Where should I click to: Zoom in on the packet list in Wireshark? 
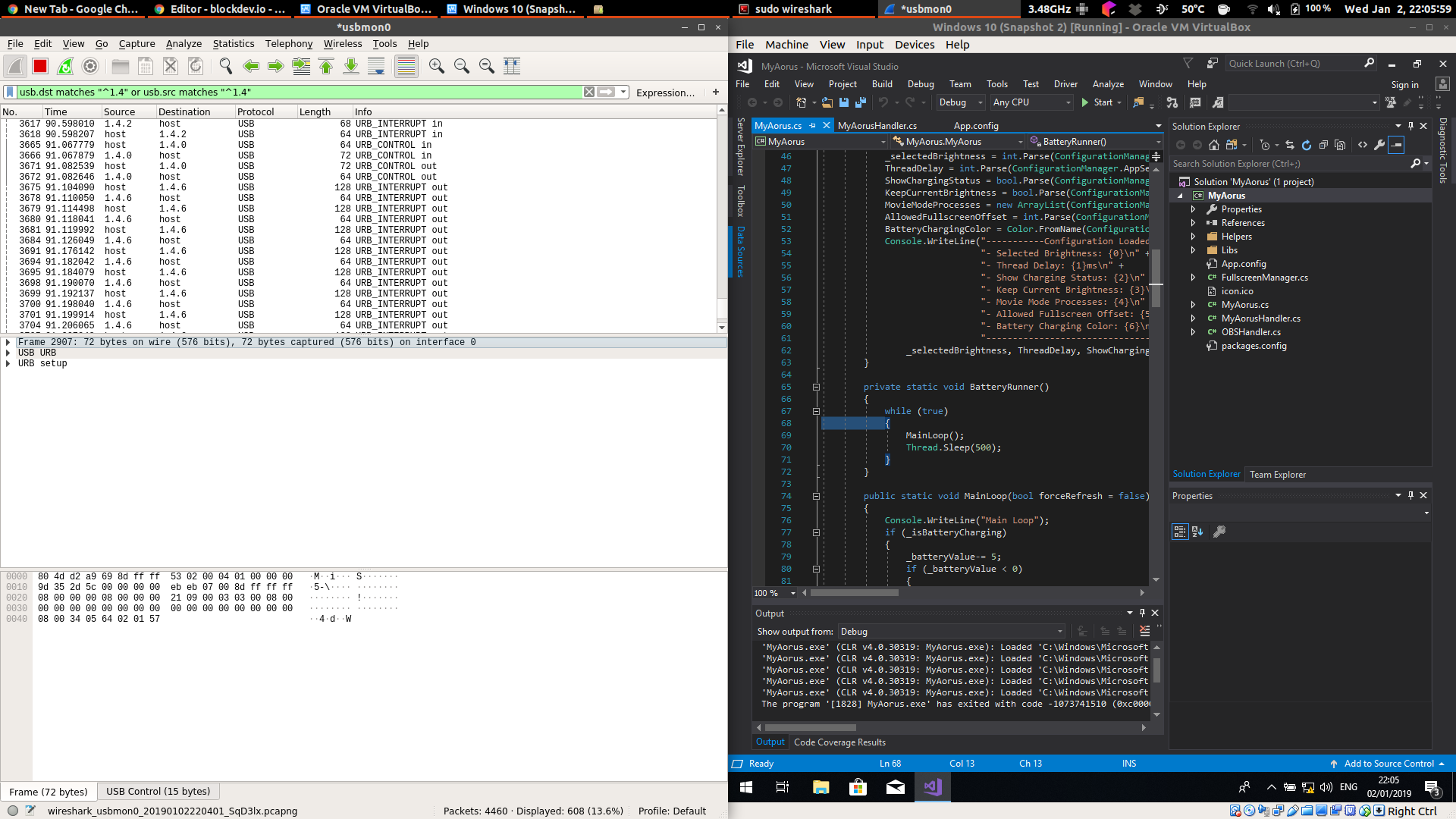[437, 66]
